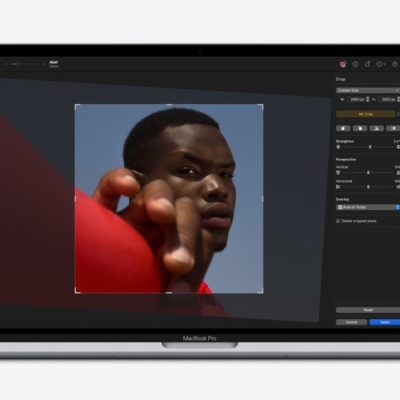Open the Rule of Thirds overlay dropdown
This screenshot has height=400, width=400.
368,207
